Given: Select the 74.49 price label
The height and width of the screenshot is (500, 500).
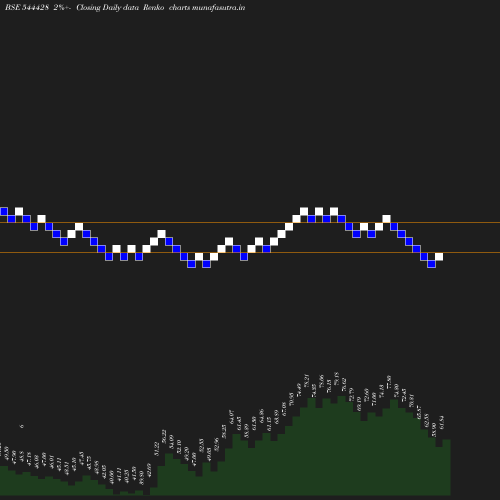Looking at the screenshot, I should pyautogui.click(x=299, y=390).
